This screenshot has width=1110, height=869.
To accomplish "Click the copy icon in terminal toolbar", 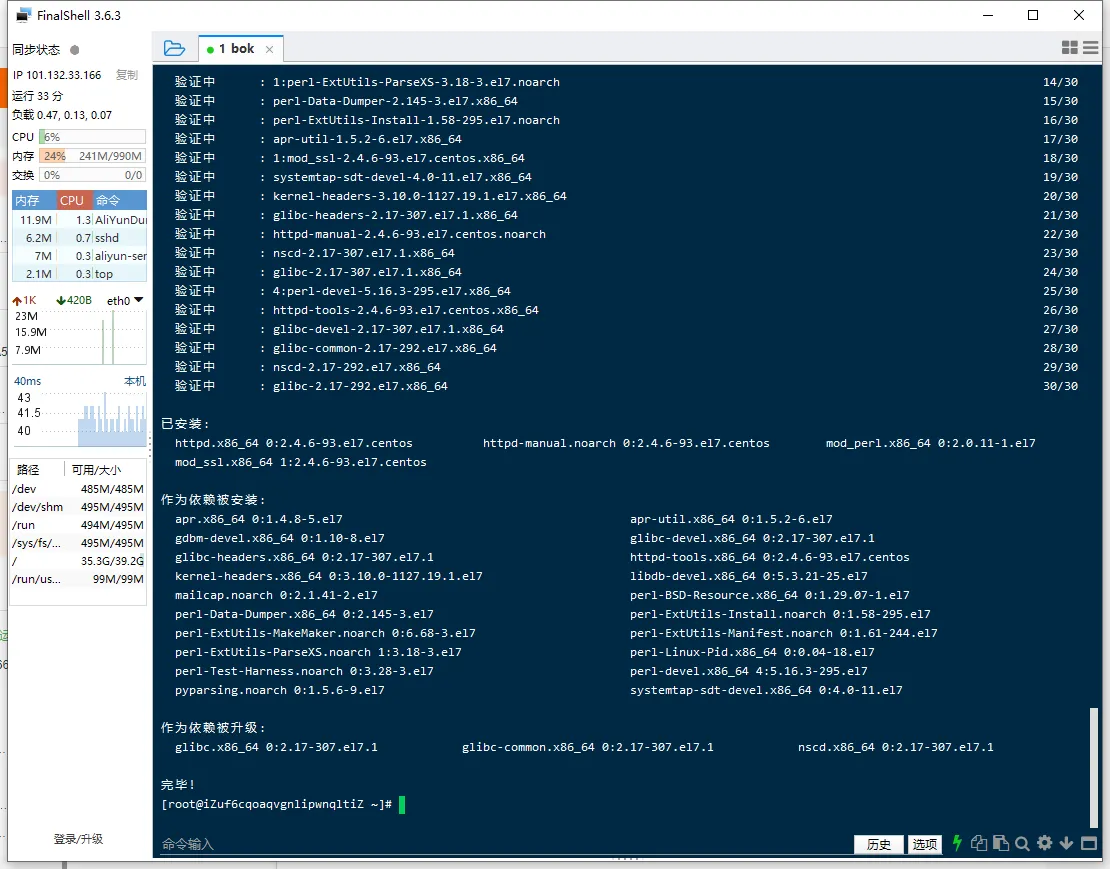I will click(x=978, y=843).
